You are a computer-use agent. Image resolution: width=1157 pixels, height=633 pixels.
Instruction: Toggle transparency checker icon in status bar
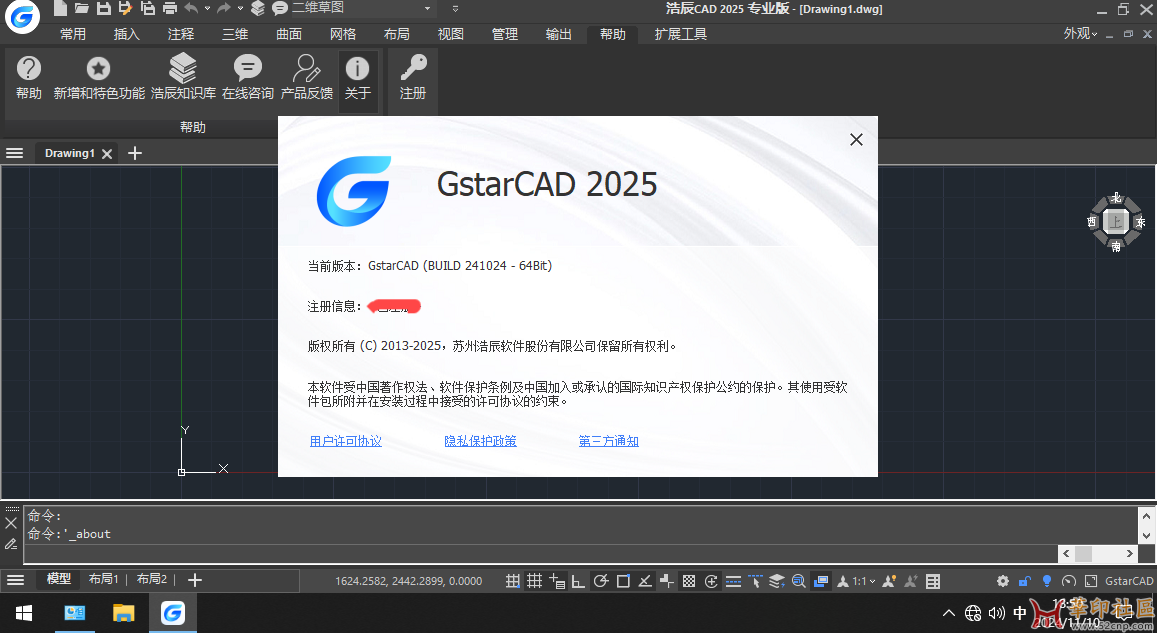(688, 581)
